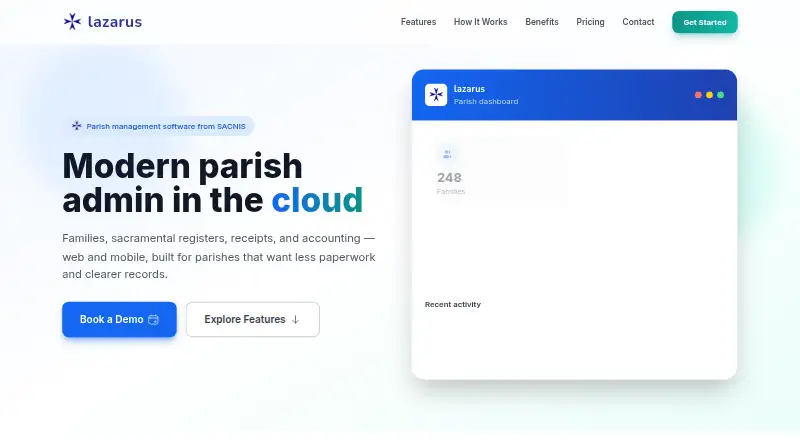Click the red window dot

698,95
